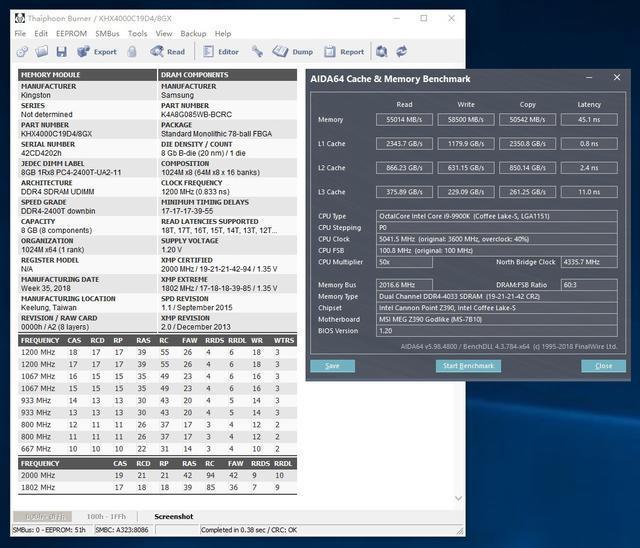Click the serial number 42CD4202h

(x=41, y=153)
